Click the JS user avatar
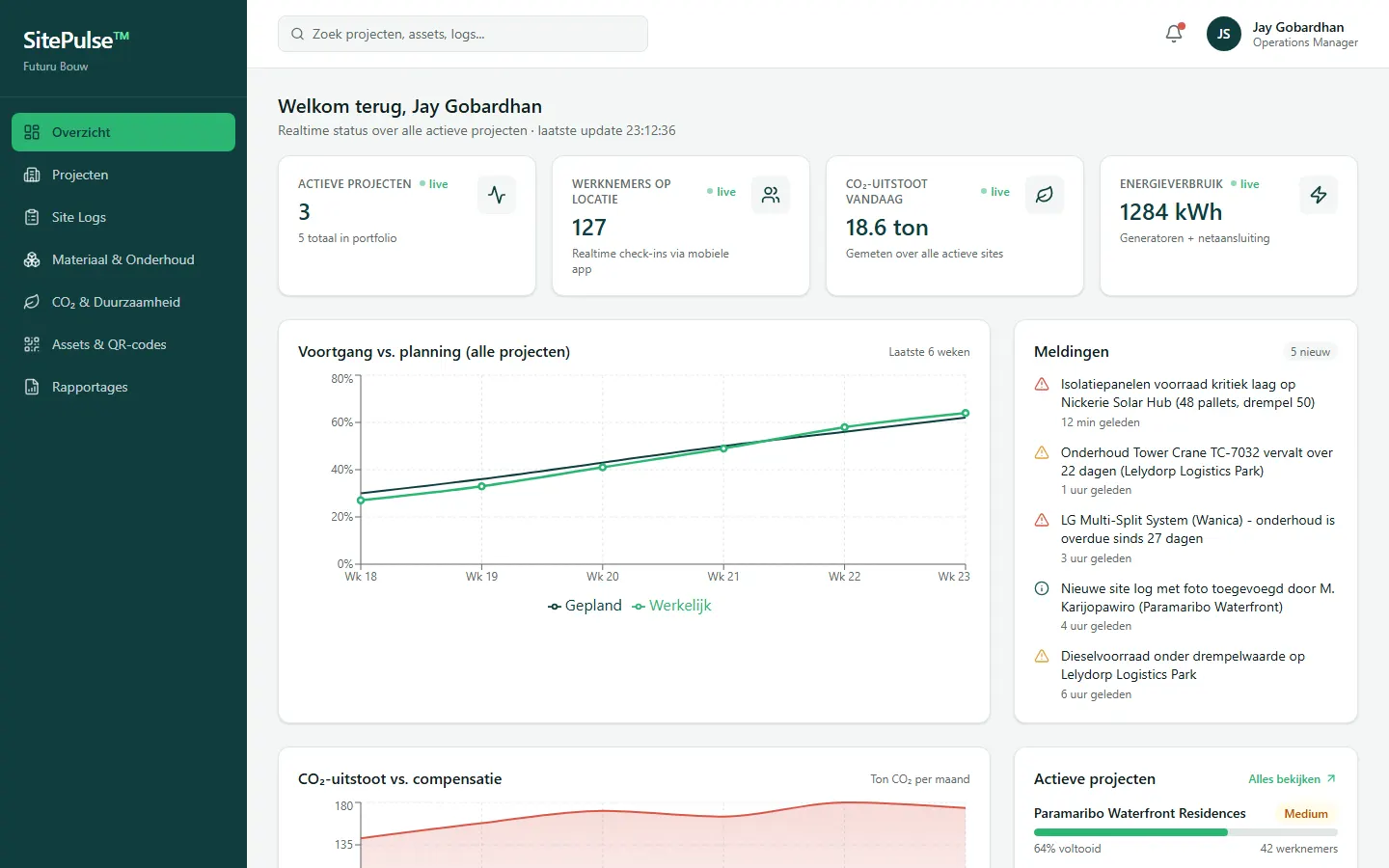 point(1223,34)
